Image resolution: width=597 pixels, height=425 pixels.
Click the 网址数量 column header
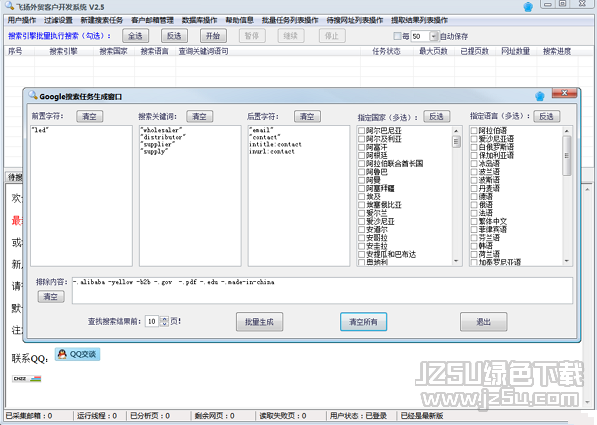click(516, 51)
